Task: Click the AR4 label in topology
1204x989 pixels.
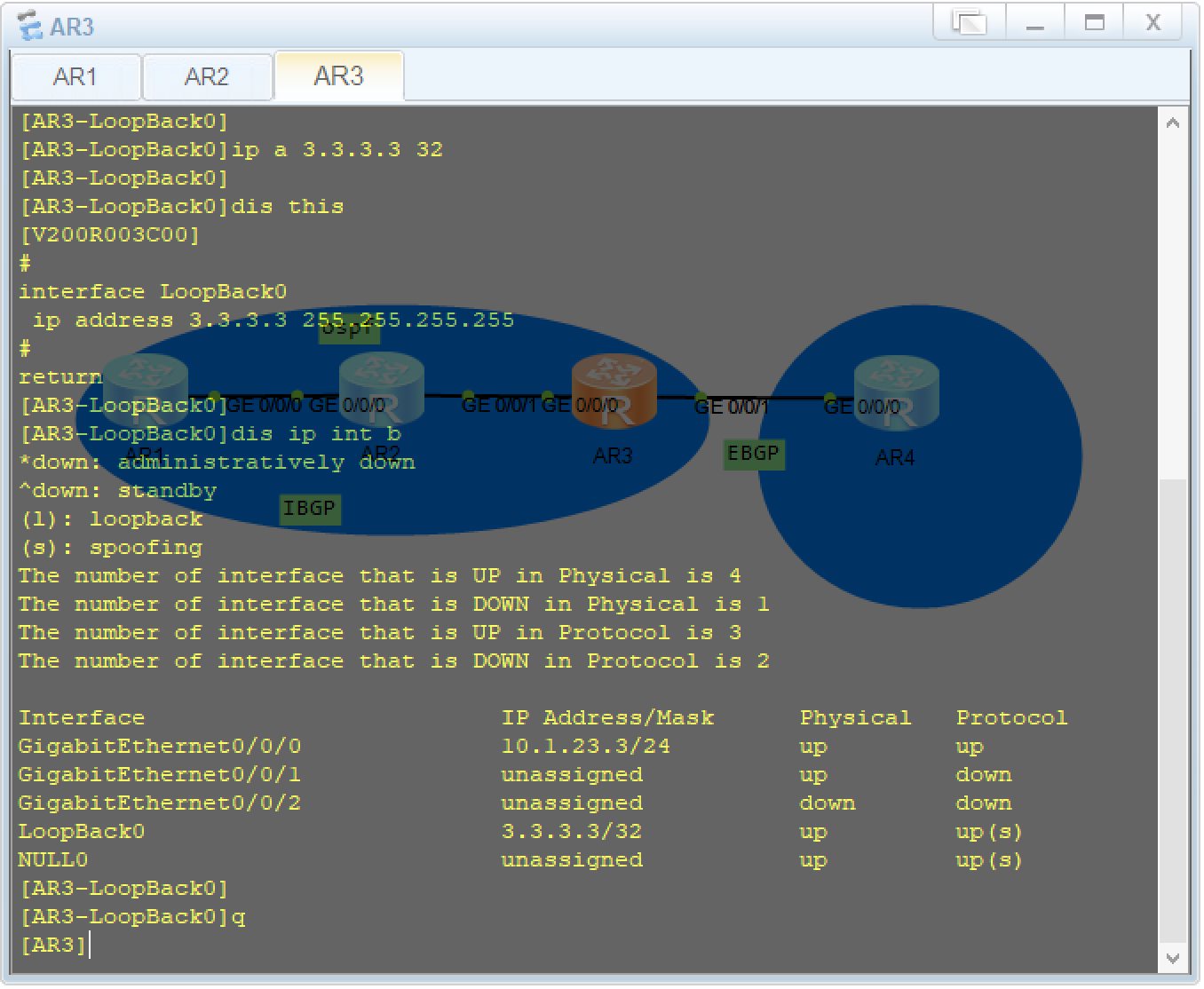Action: pos(895,458)
